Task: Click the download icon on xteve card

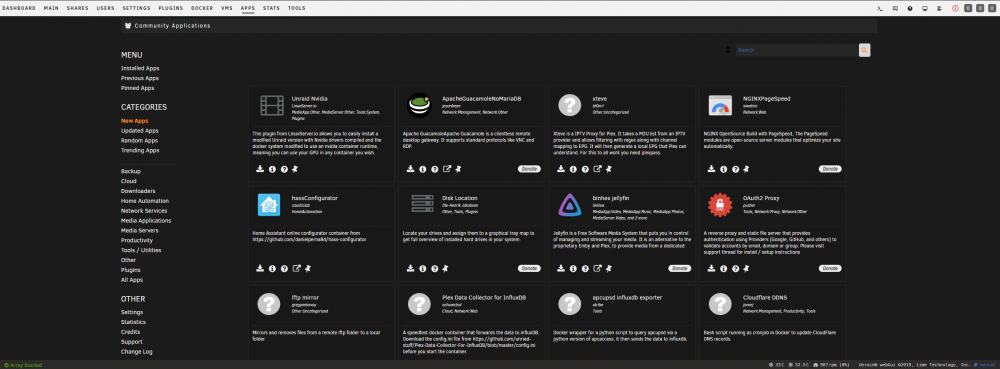Action: 561,169
